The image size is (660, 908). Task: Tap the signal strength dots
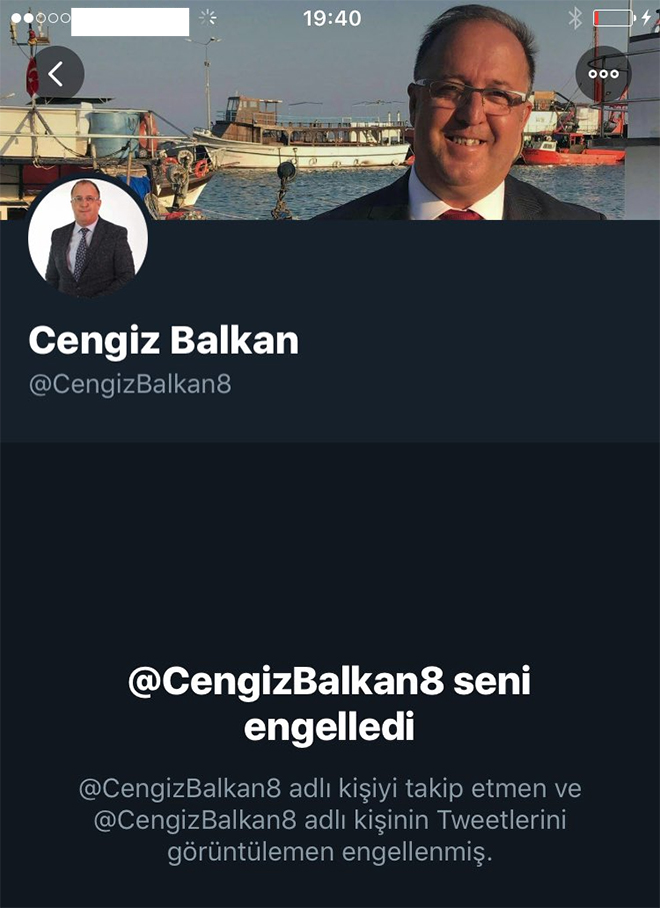click(x=40, y=18)
